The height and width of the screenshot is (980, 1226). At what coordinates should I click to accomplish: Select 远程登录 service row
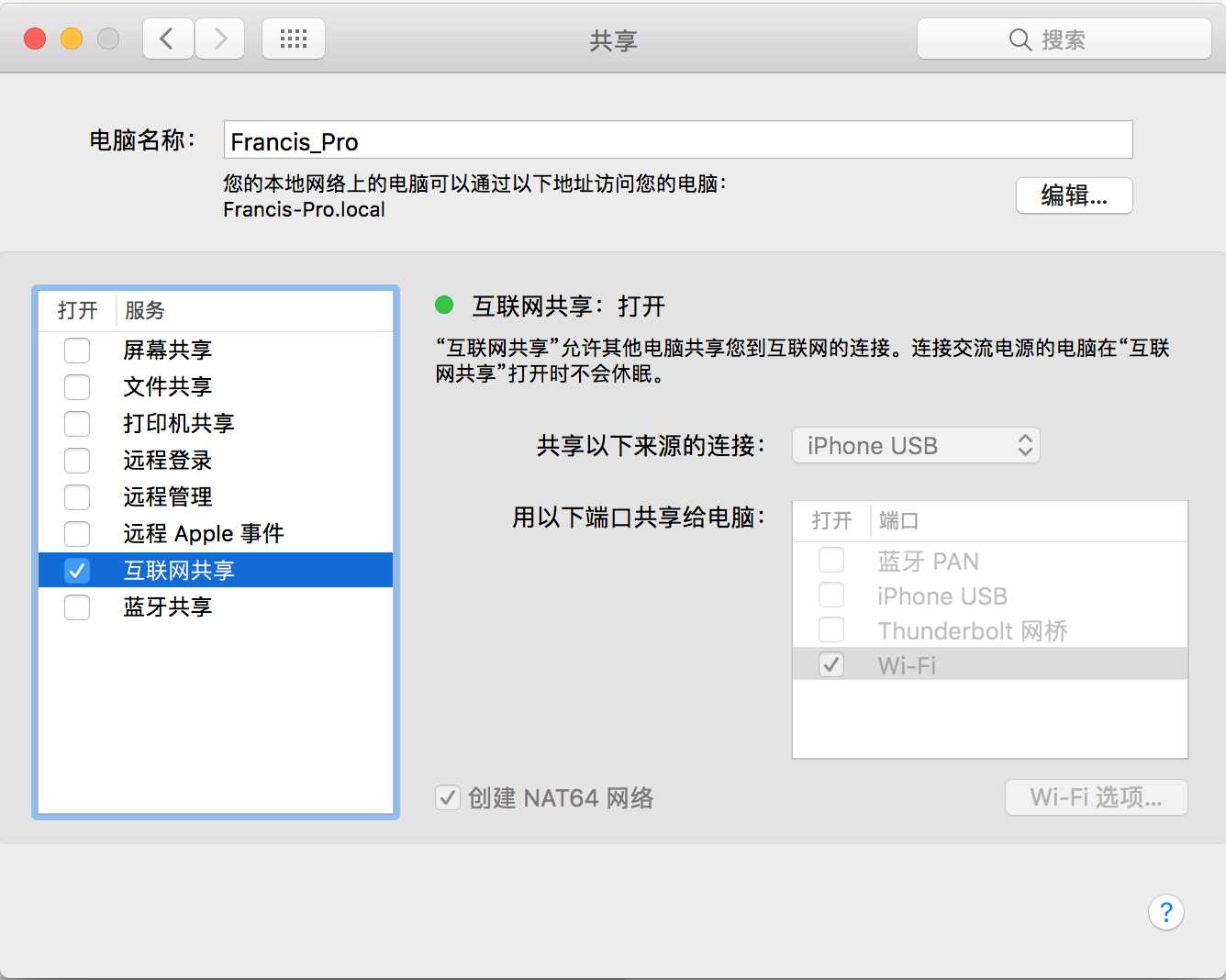(216, 460)
